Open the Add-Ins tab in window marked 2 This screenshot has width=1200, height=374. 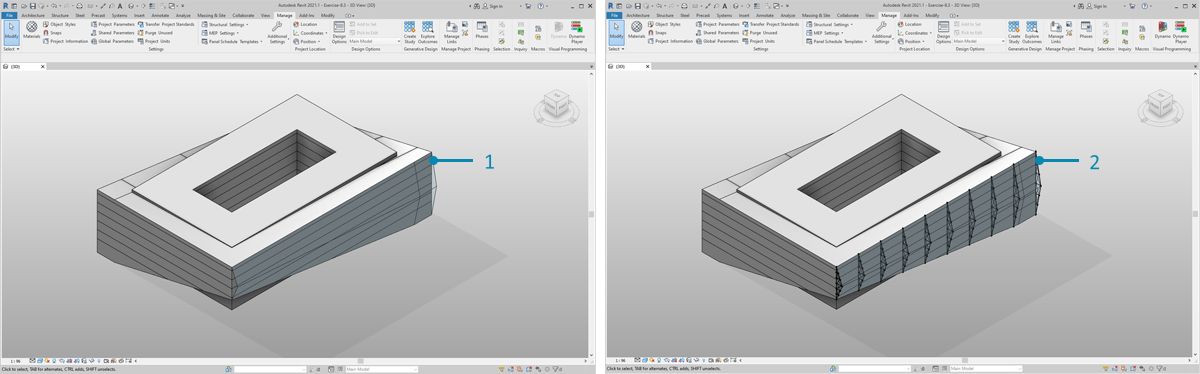click(x=910, y=16)
